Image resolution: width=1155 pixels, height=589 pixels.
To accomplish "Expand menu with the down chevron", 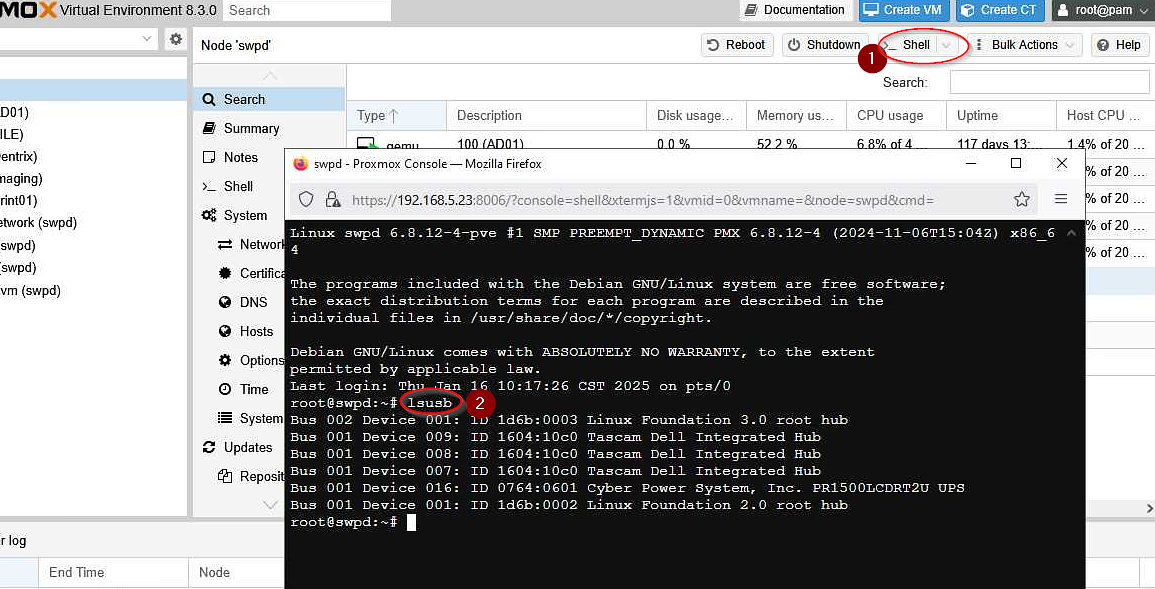I will click(x=270, y=504).
